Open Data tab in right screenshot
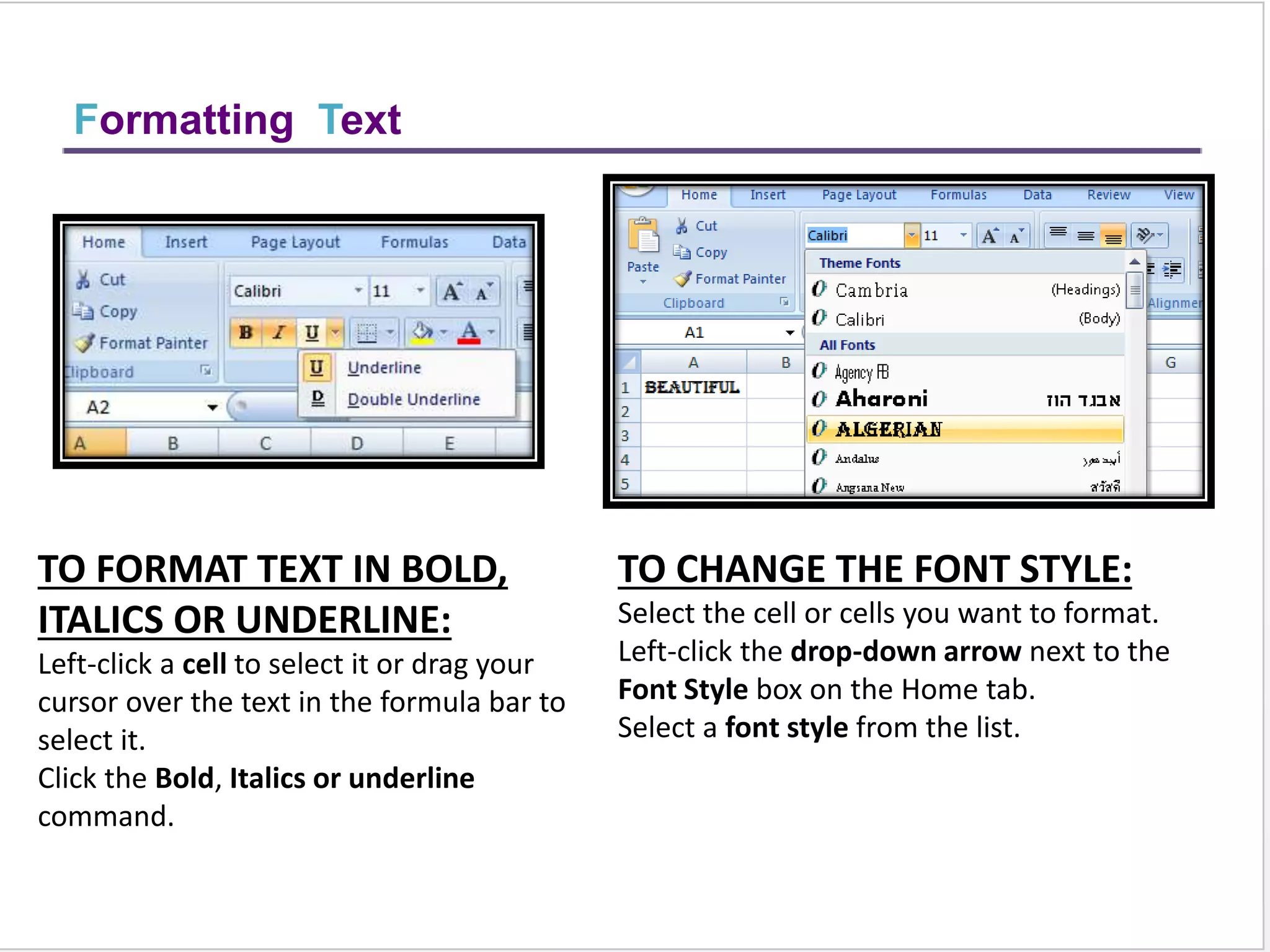Viewport: 1270px width, 952px height. (1037, 195)
